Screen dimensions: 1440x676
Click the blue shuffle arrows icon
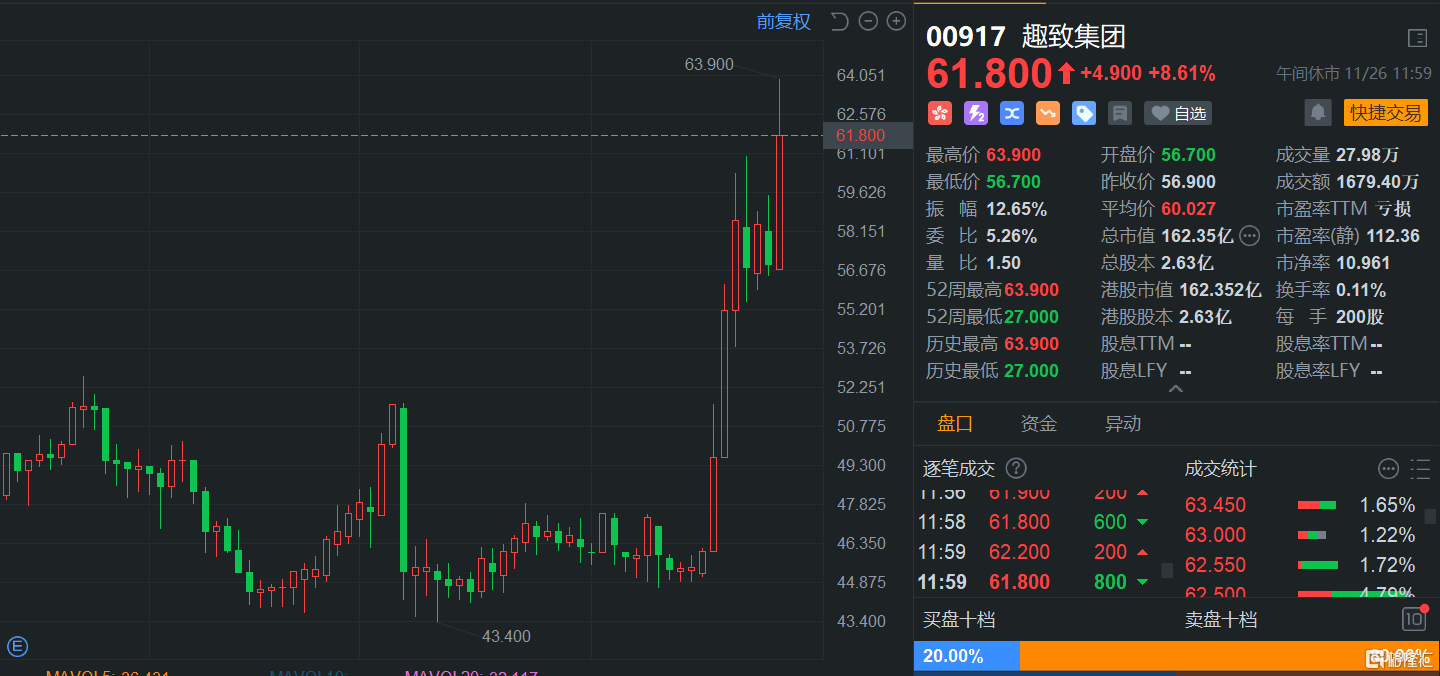1012,113
